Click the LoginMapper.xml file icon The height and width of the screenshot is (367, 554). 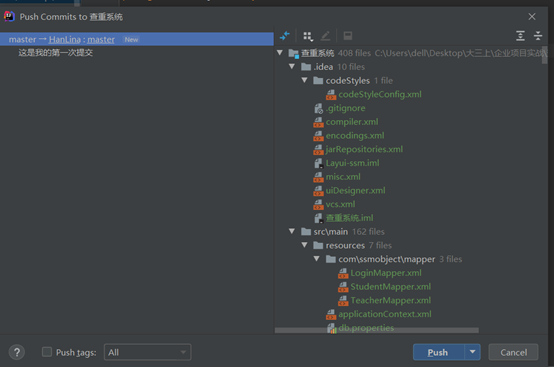coord(343,273)
